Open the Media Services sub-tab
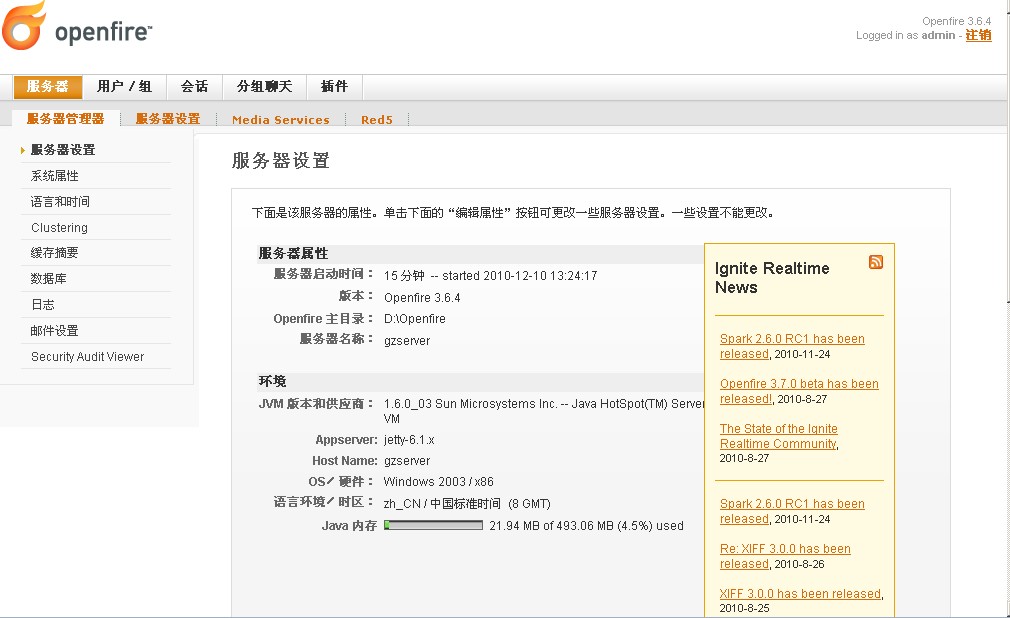Image resolution: width=1010 pixels, height=618 pixels. point(281,120)
